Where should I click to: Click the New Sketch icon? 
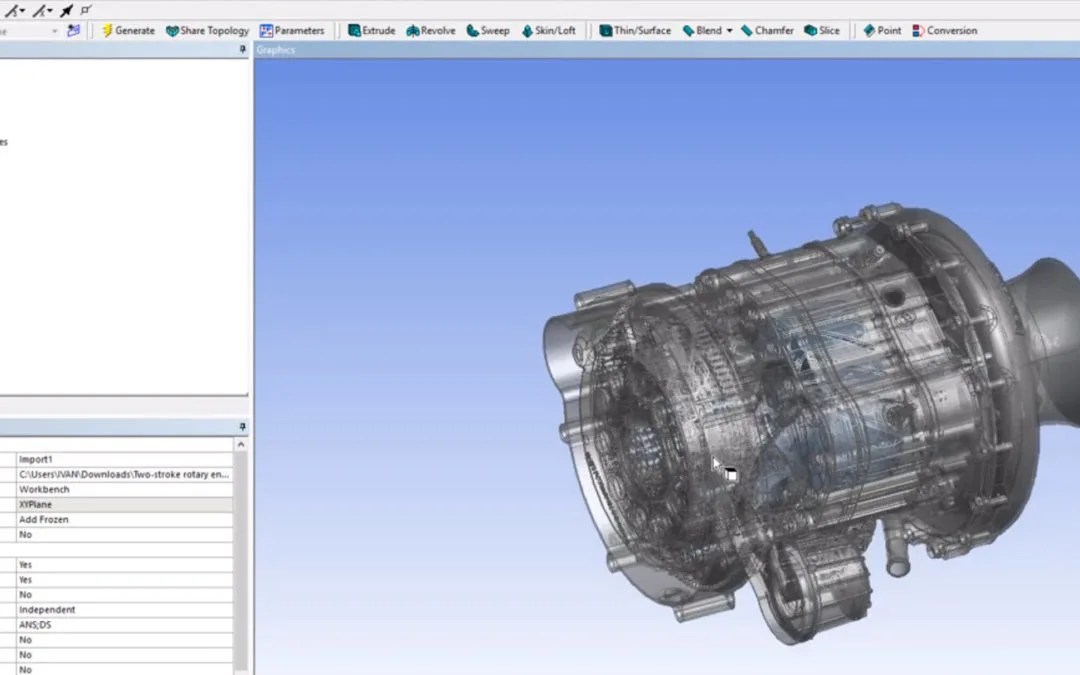pyautogui.click(x=74, y=30)
